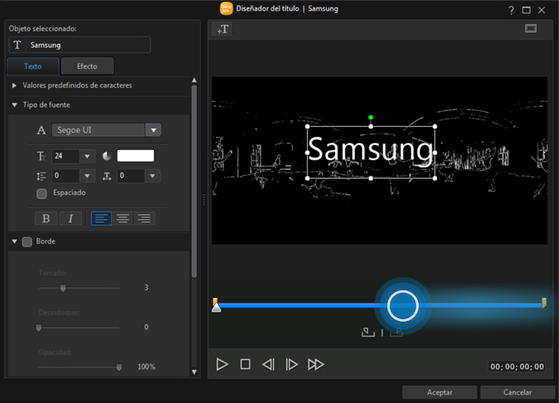Switch to the Efecto tab
The width and height of the screenshot is (559, 403).
pos(87,66)
